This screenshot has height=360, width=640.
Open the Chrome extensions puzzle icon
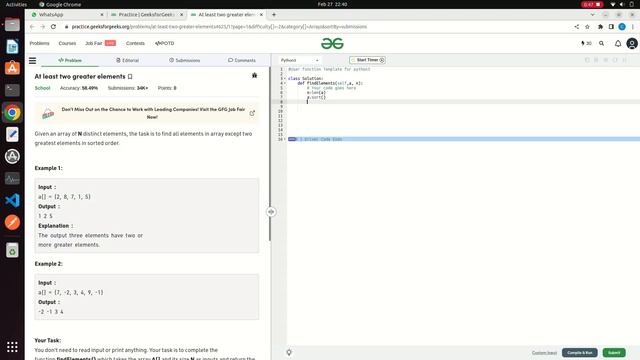600,27
